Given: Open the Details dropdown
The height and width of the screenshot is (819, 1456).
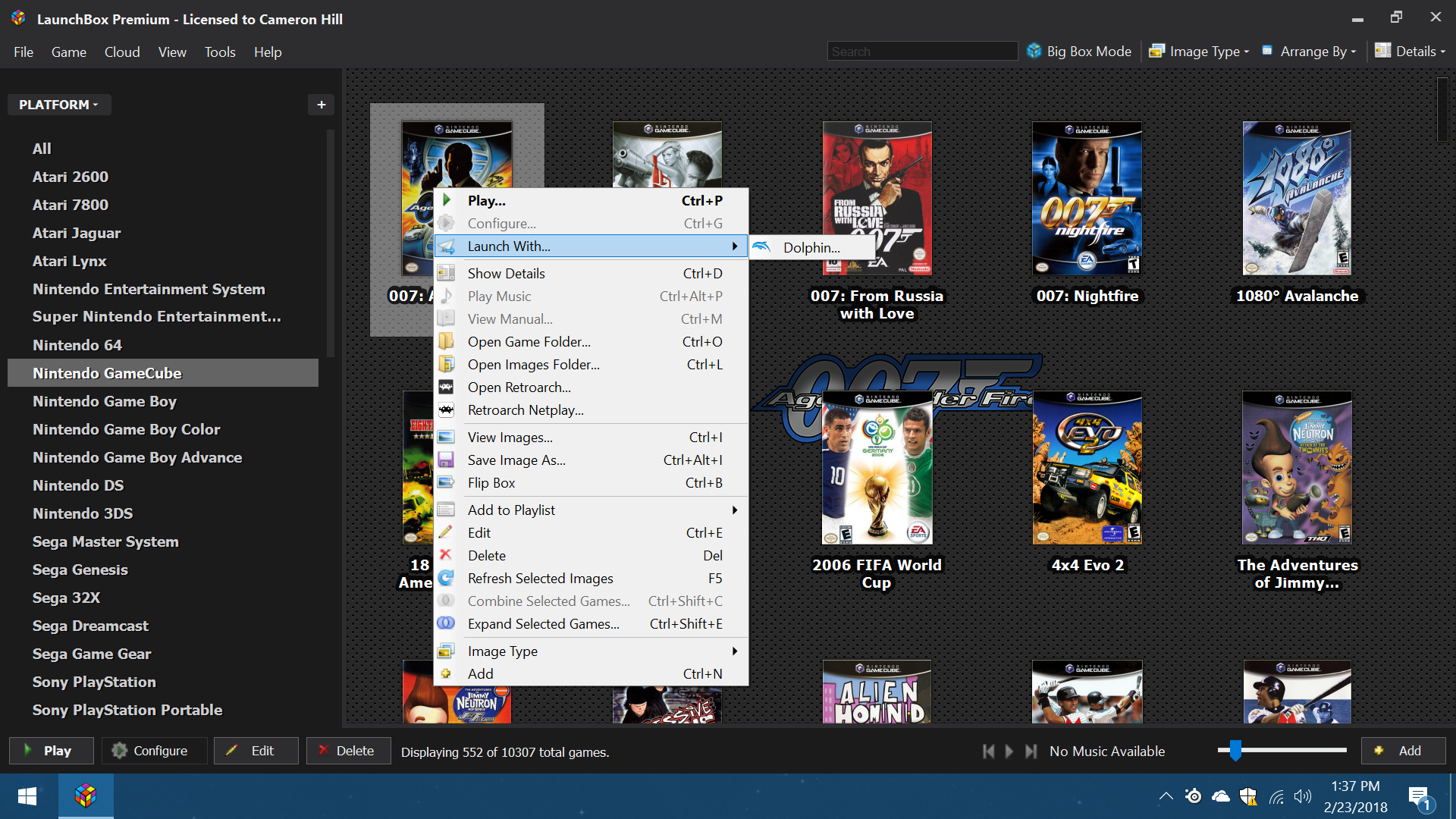Looking at the screenshot, I should (x=1410, y=51).
